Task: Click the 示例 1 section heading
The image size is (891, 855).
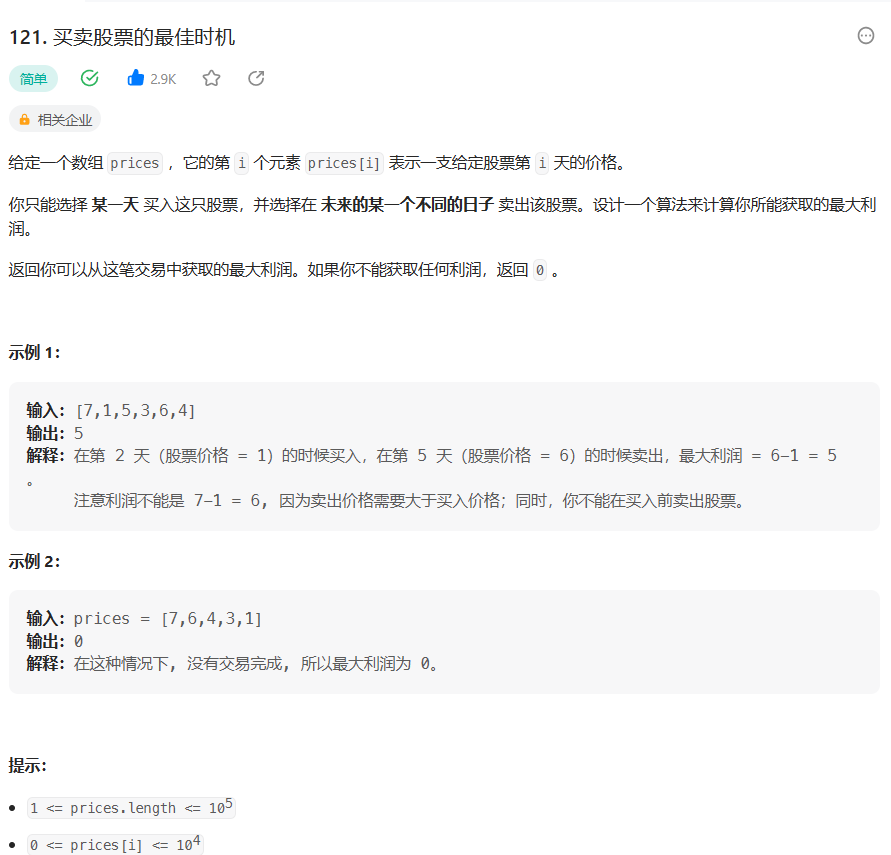Action: (x=34, y=352)
